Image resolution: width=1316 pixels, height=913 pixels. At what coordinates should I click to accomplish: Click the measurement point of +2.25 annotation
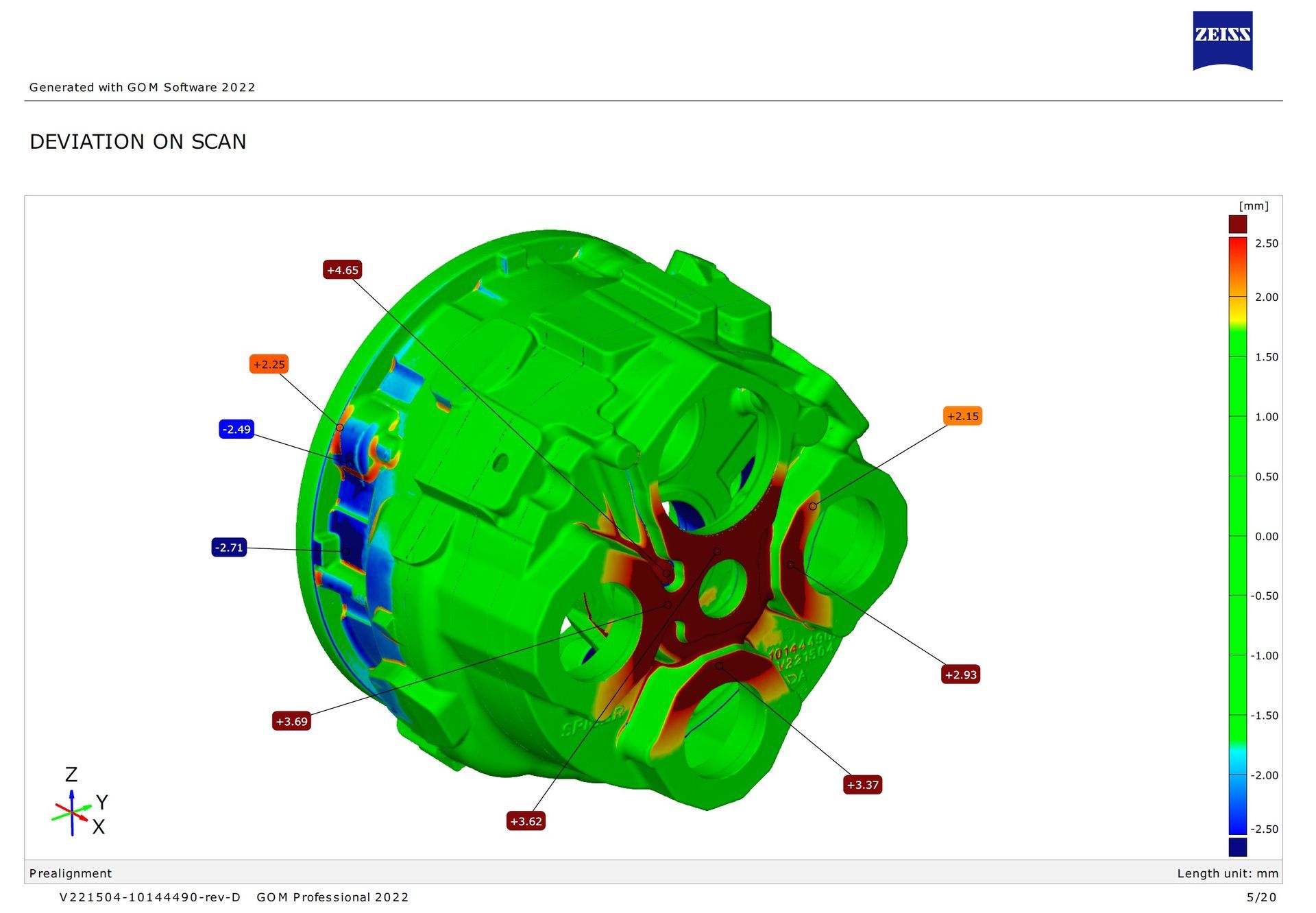pos(339,428)
